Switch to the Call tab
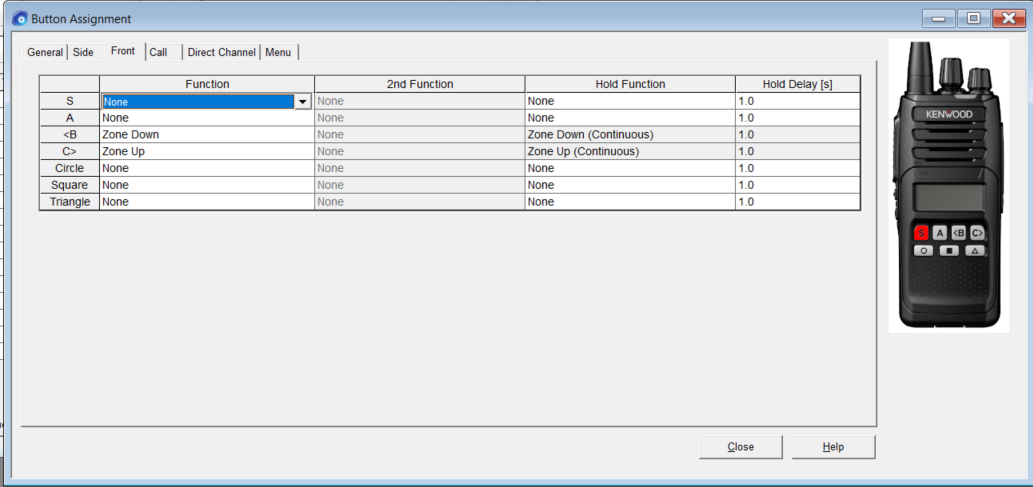 158,53
